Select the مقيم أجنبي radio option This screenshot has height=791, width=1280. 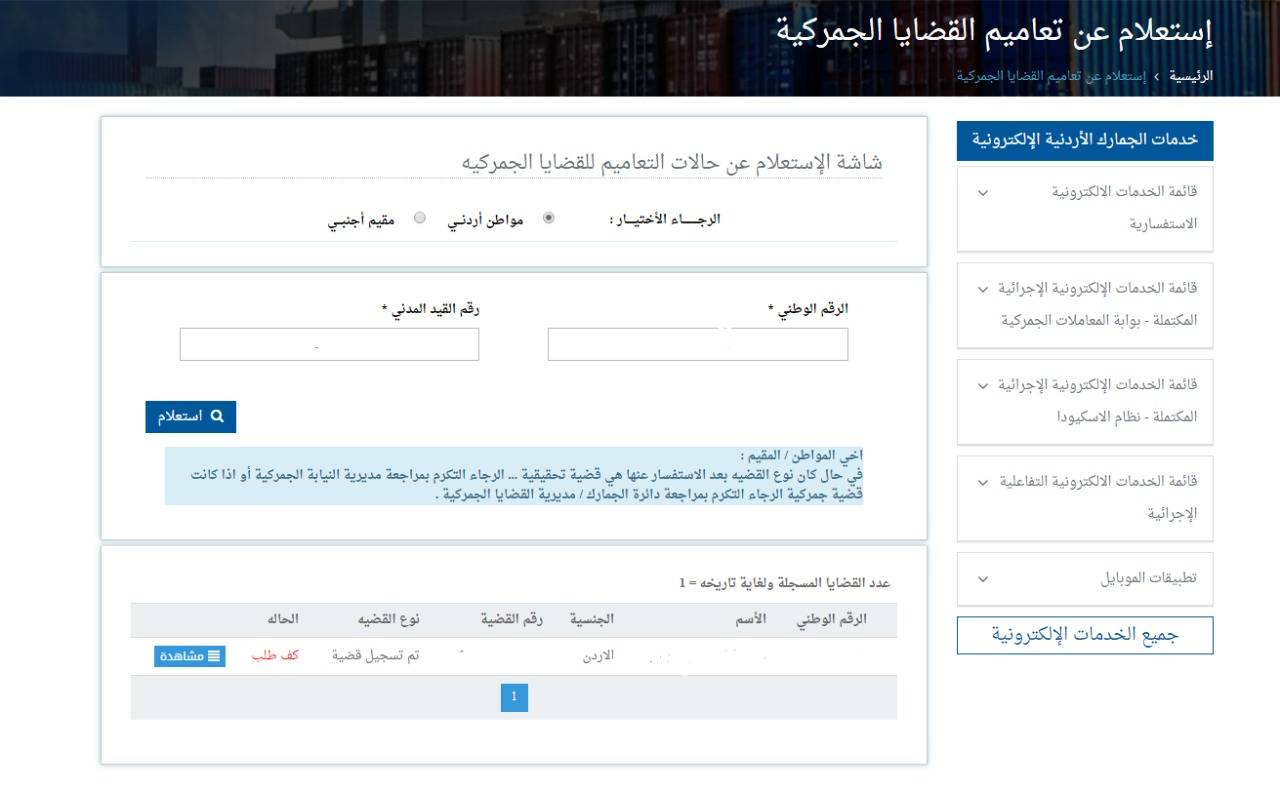(420, 218)
